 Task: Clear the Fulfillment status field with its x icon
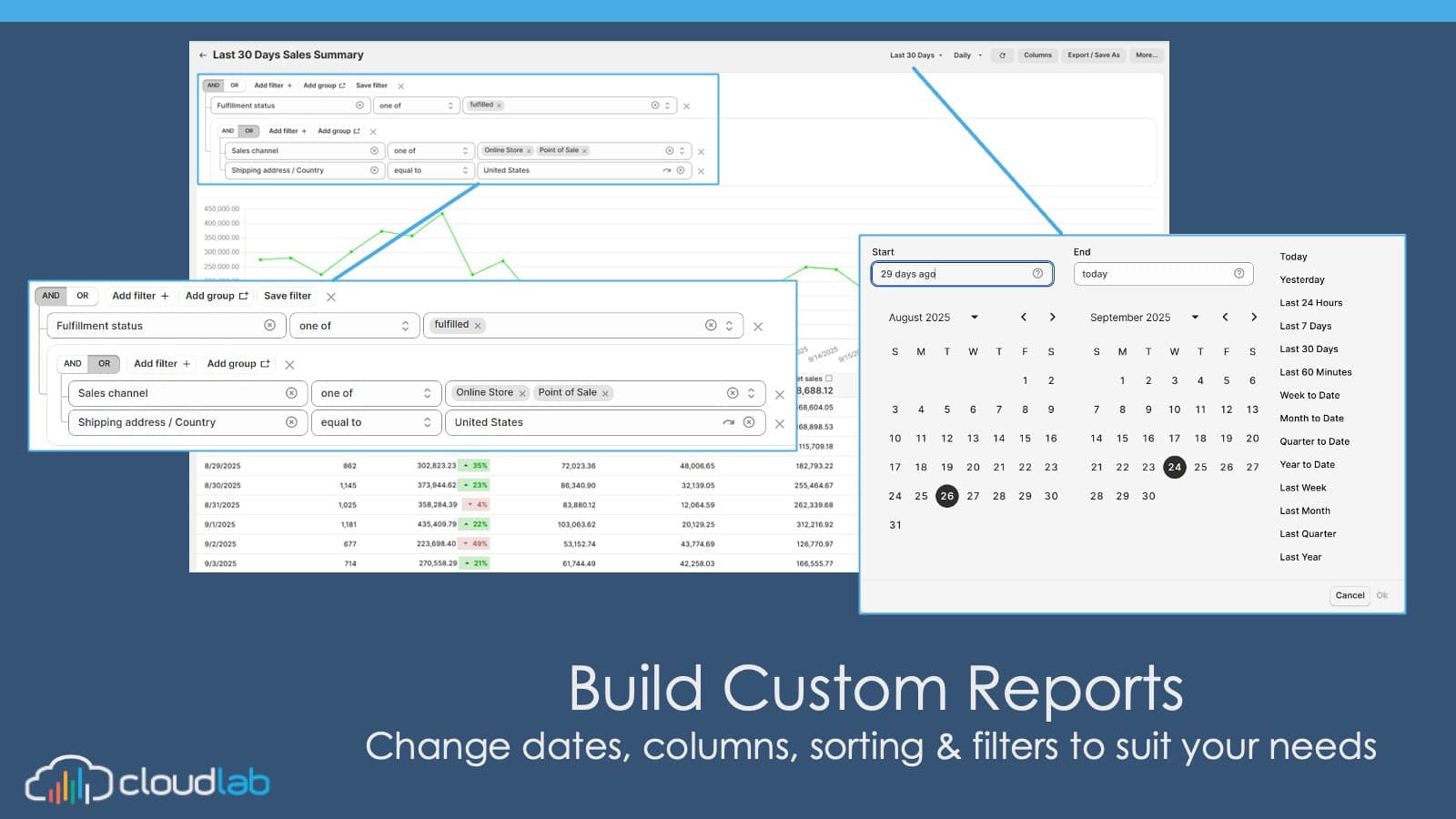(271, 325)
